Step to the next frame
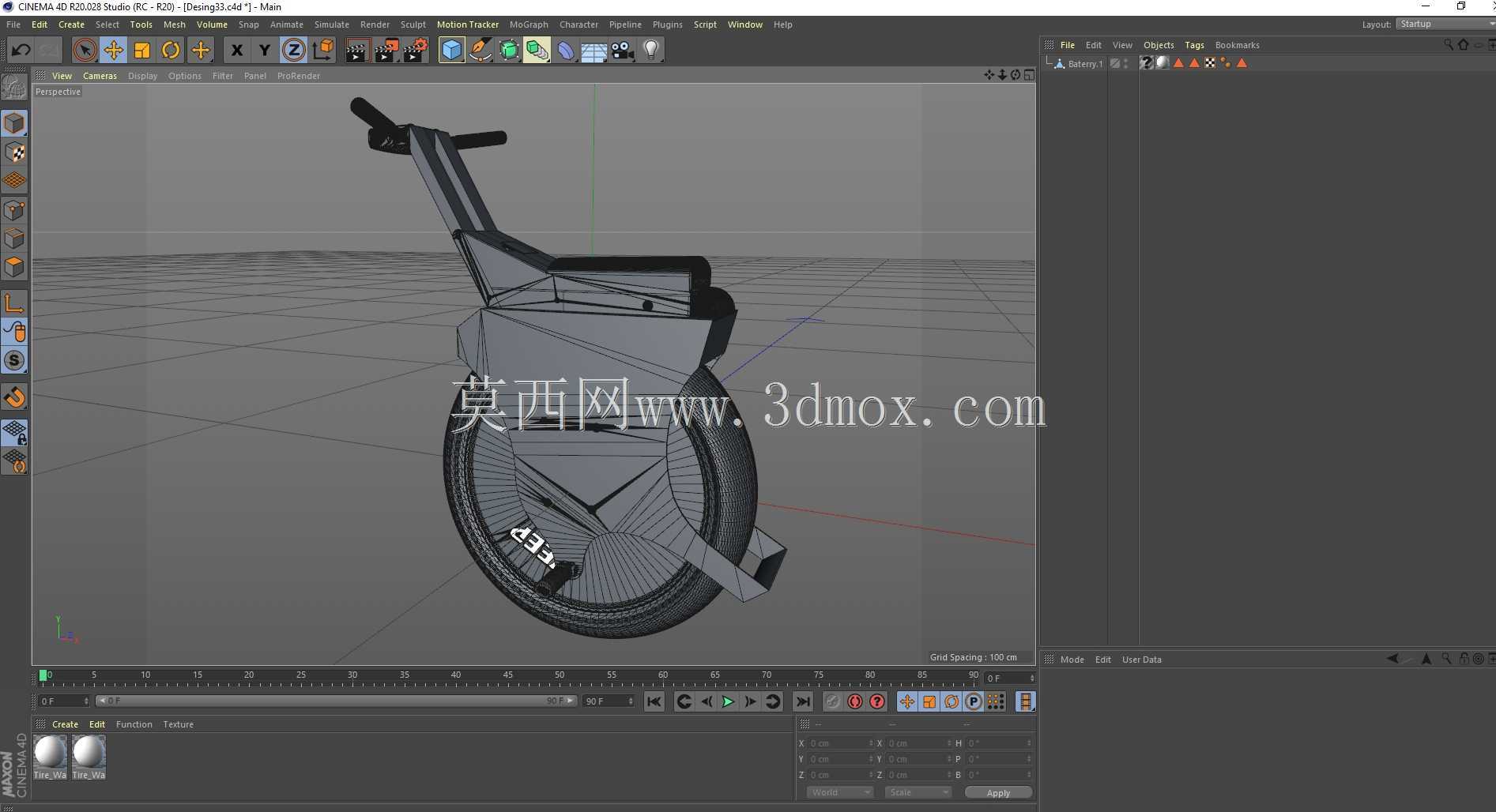Screen dimensions: 1496x812 tap(750, 701)
